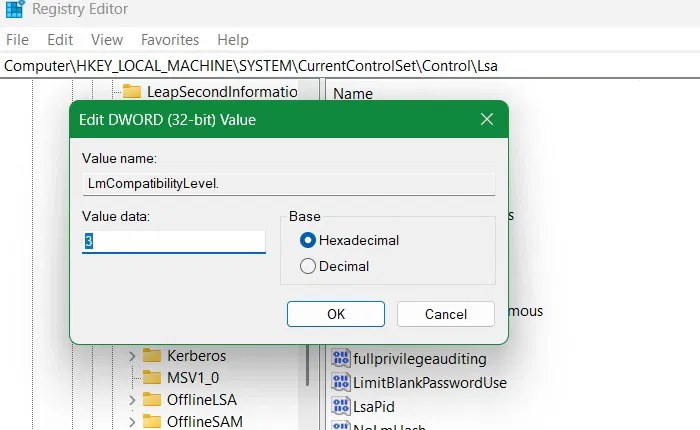Screen dimensions: 700x430
Task: Click the Kerberos folder icon
Action: click(x=152, y=355)
